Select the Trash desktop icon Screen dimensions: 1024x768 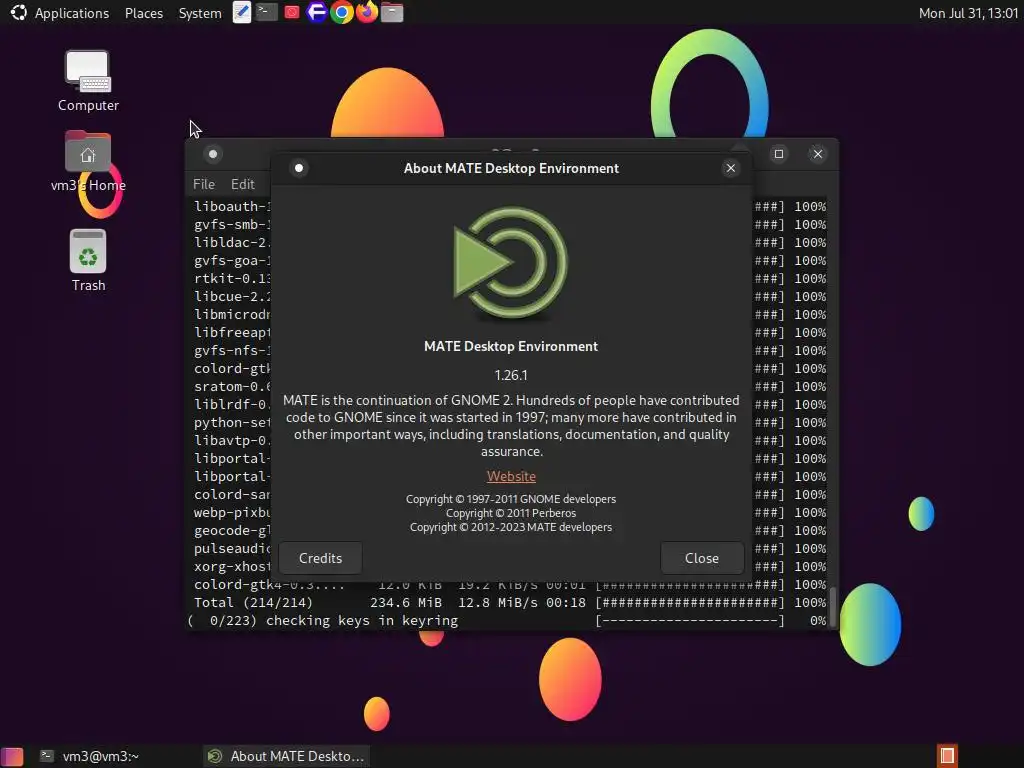(88, 261)
